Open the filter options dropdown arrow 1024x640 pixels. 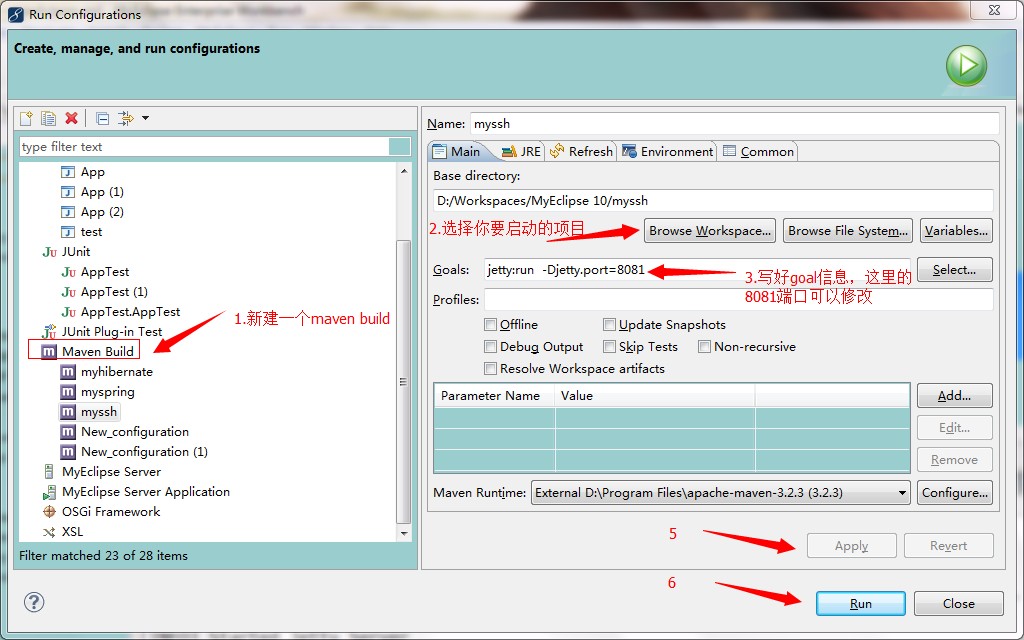click(146, 118)
